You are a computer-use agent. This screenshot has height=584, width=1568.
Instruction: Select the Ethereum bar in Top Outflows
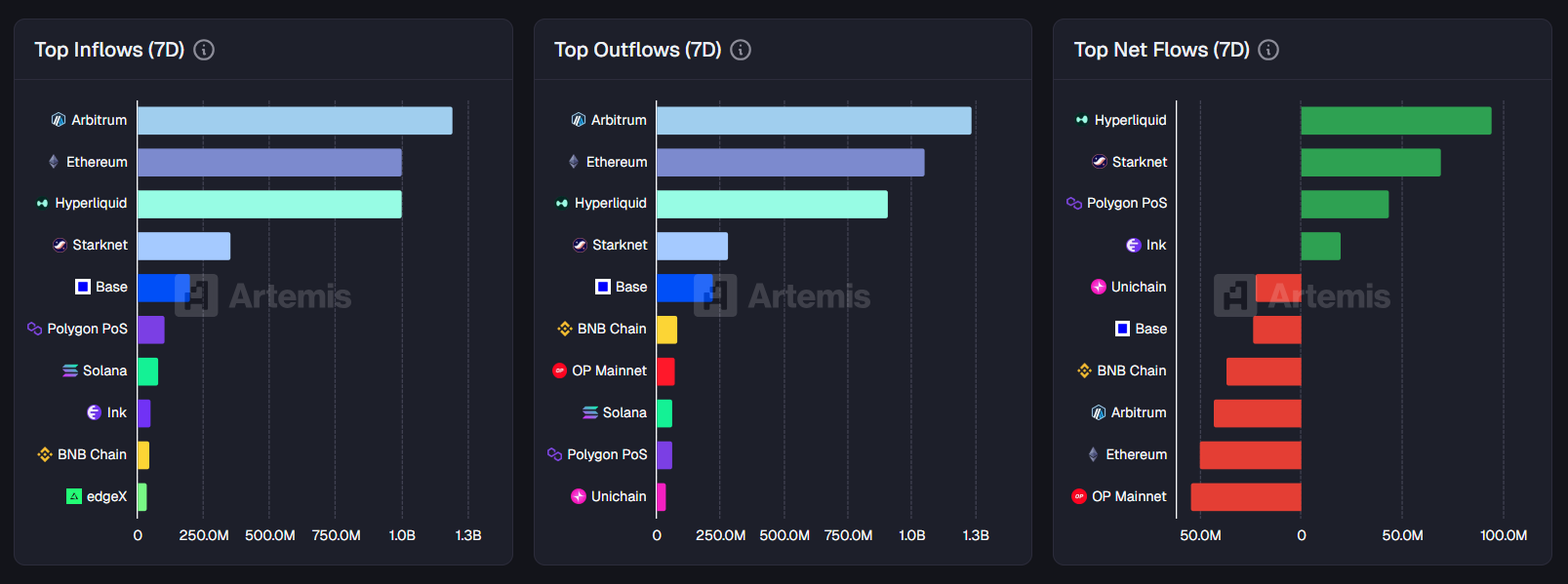point(790,163)
